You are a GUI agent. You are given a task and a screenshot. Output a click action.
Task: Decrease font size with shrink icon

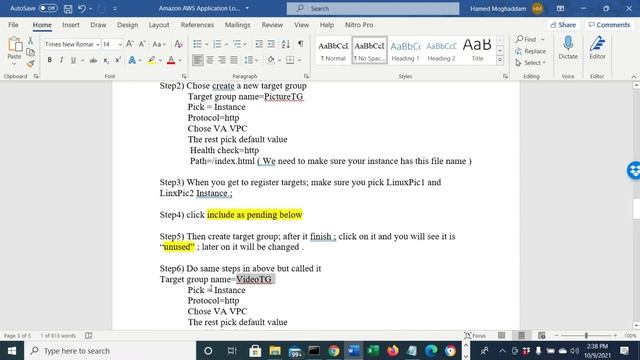pos(142,44)
